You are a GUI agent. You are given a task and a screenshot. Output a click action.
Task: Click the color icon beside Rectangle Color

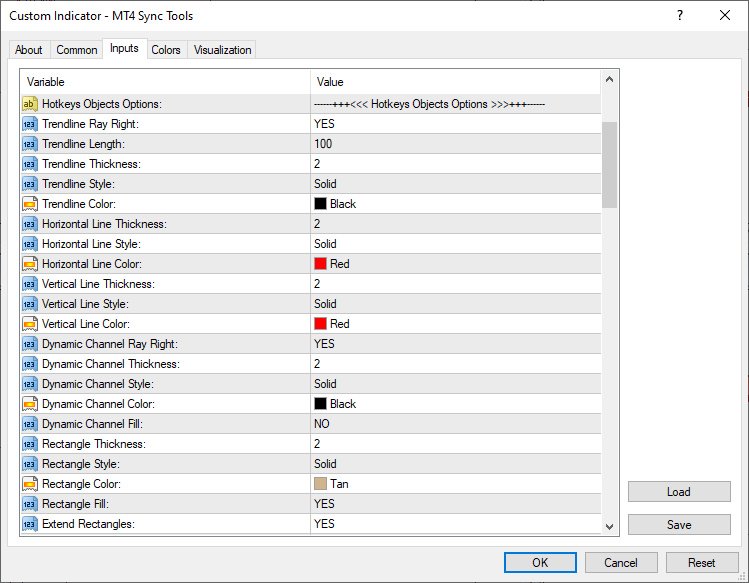pos(29,484)
